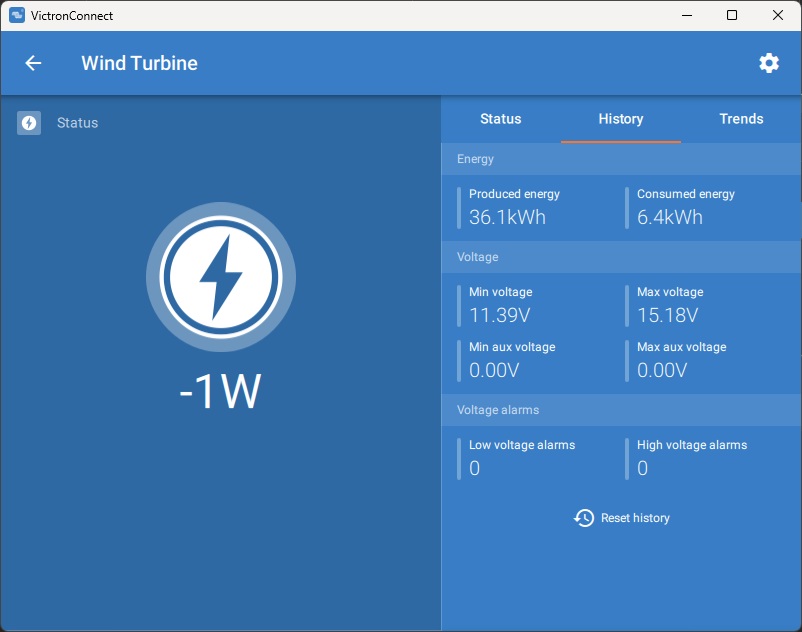Click the Consumed energy value 6.4kWh
The image size is (802, 632).
[670, 217]
